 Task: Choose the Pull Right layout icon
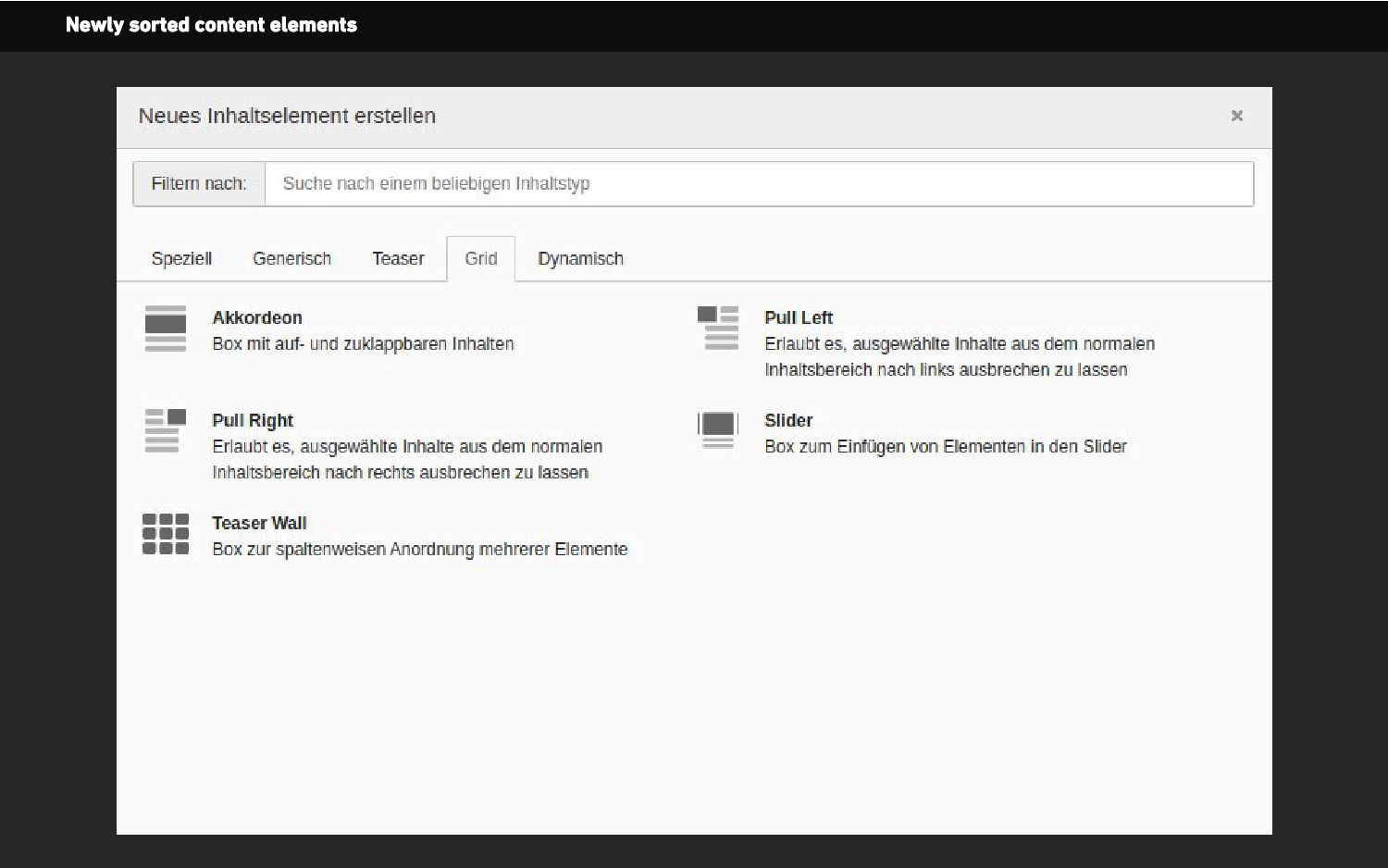[x=166, y=430]
